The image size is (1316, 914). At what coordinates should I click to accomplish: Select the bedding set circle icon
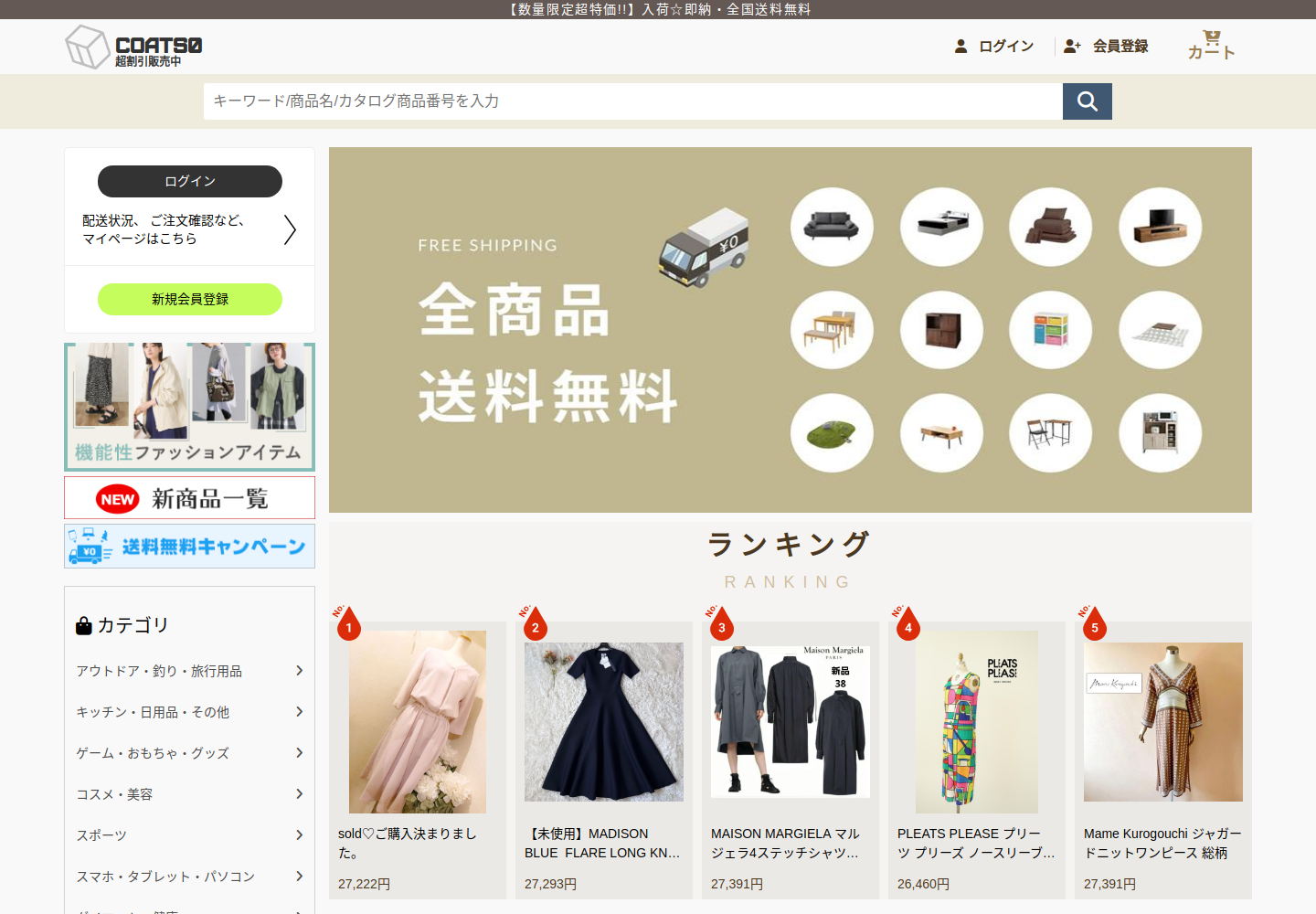coord(1050,227)
